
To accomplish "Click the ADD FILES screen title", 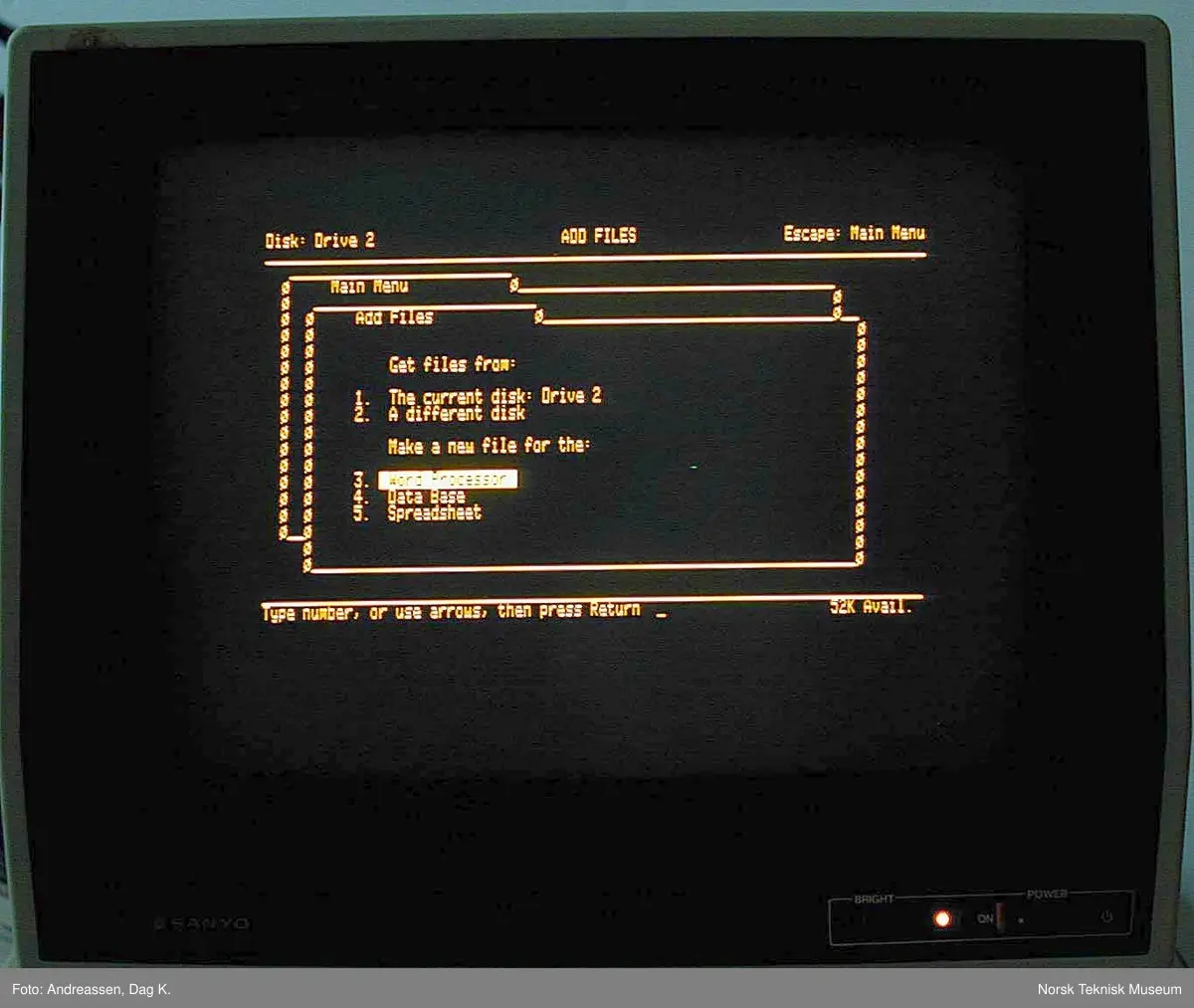I will [598, 236].
